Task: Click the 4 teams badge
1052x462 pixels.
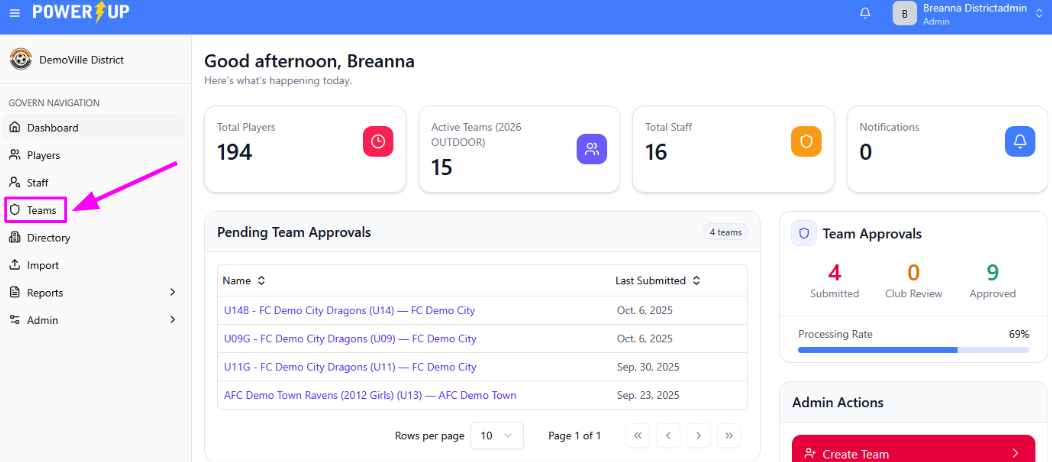Action: coord(726,232)
